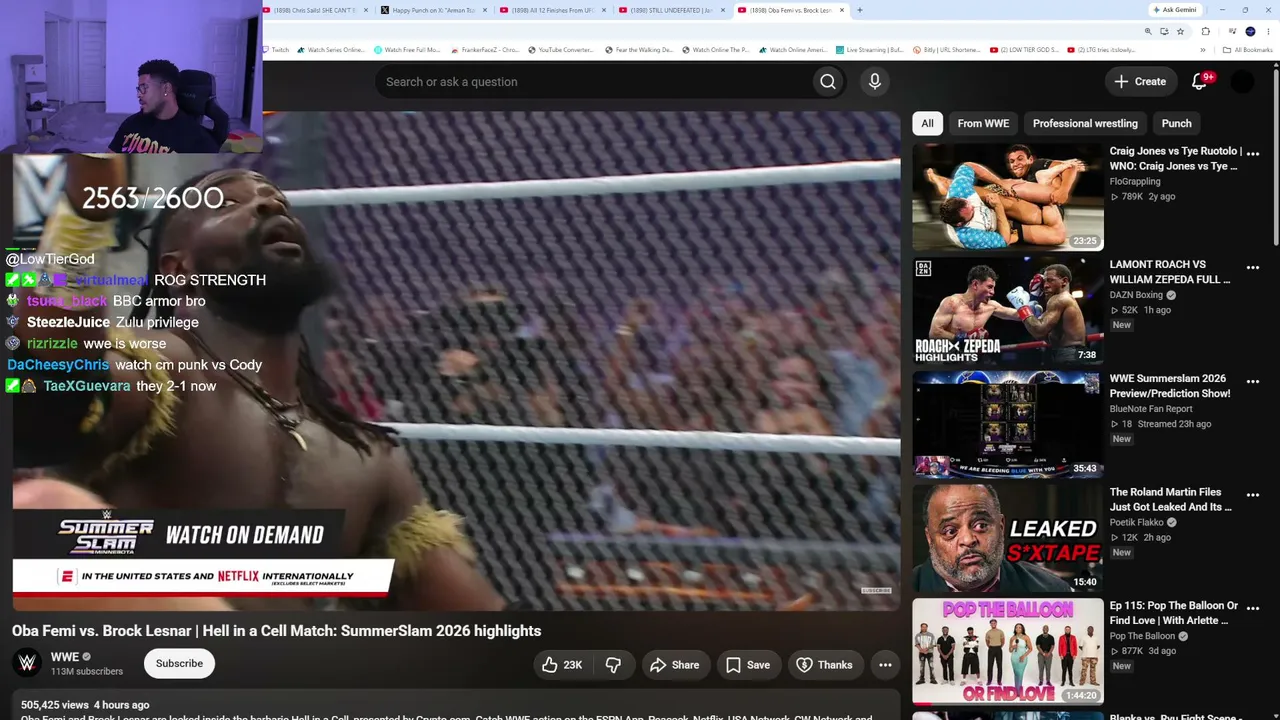This screenshot has height=720, width=1280.
Task: Click the Ask Gemini button
Action: coord(1175,10)
